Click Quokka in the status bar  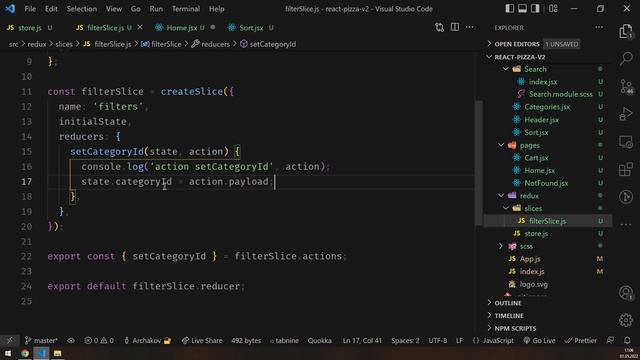[x=320, y=340]
